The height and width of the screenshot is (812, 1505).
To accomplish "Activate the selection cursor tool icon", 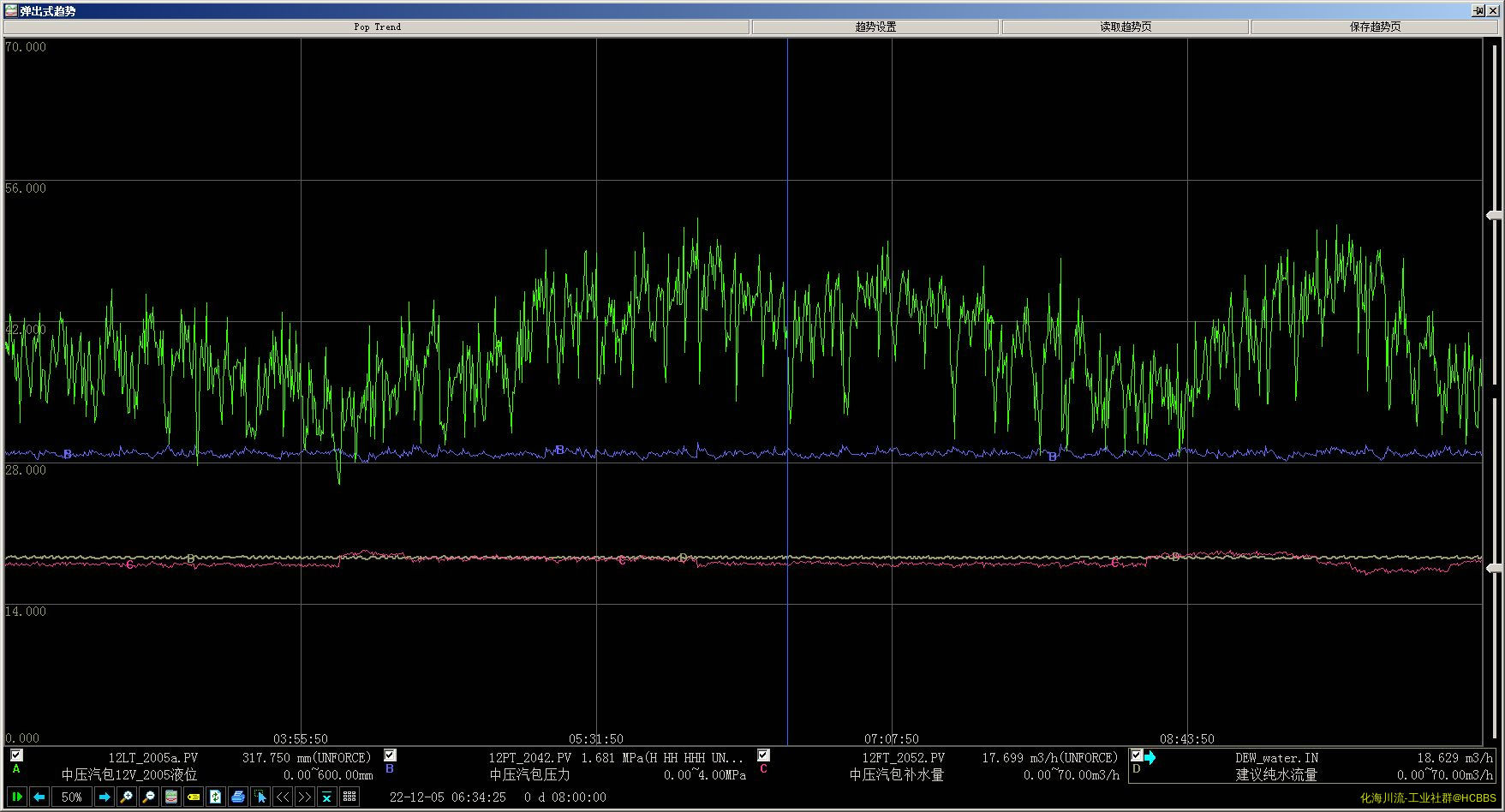I will [x=260, y=797].
